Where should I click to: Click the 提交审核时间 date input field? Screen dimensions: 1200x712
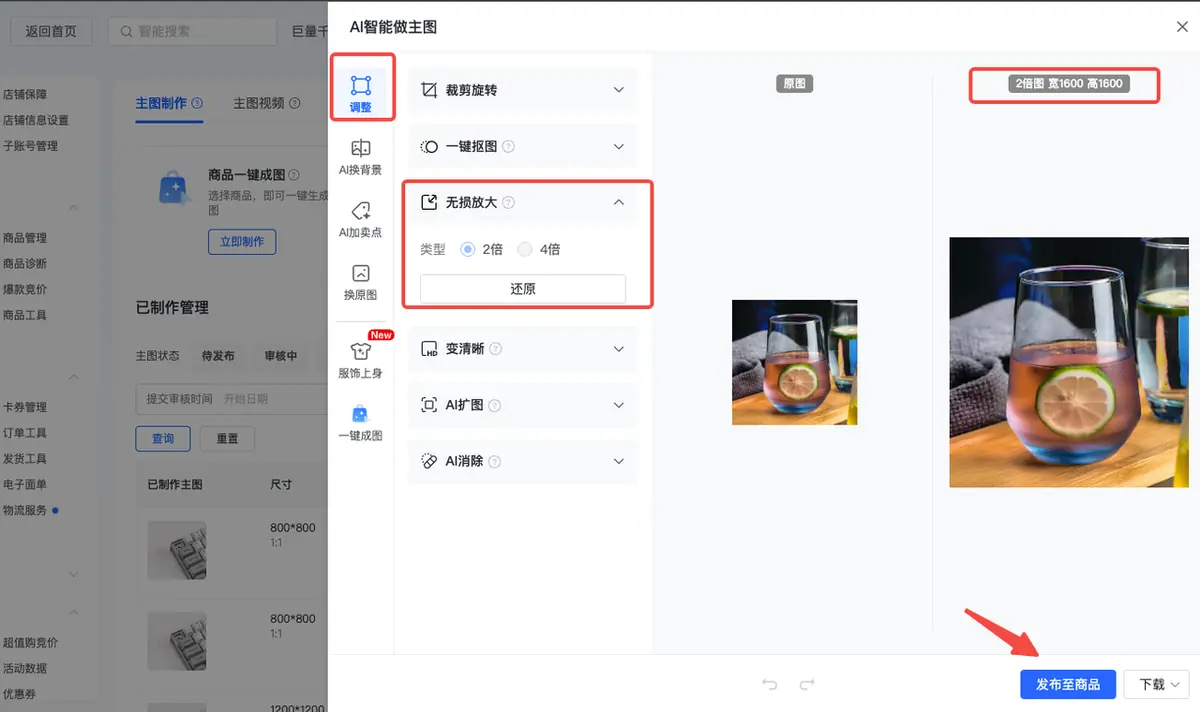232,399
